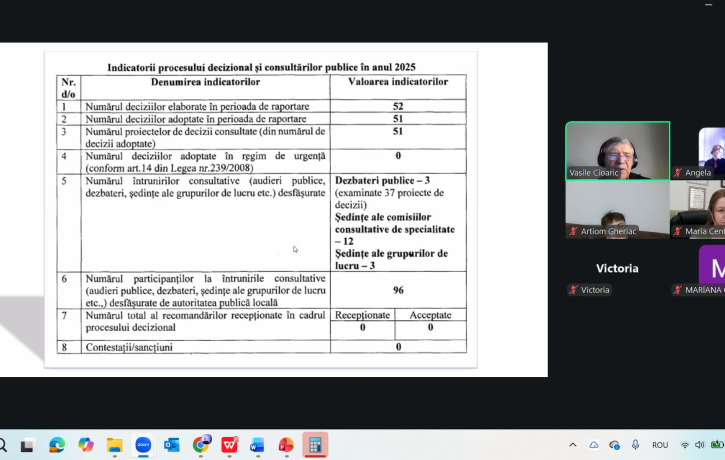The height and width of the screenshot is (460, 725).
Task: Open PowerPoint from the taskbar
Action: [x=286, y=445]
